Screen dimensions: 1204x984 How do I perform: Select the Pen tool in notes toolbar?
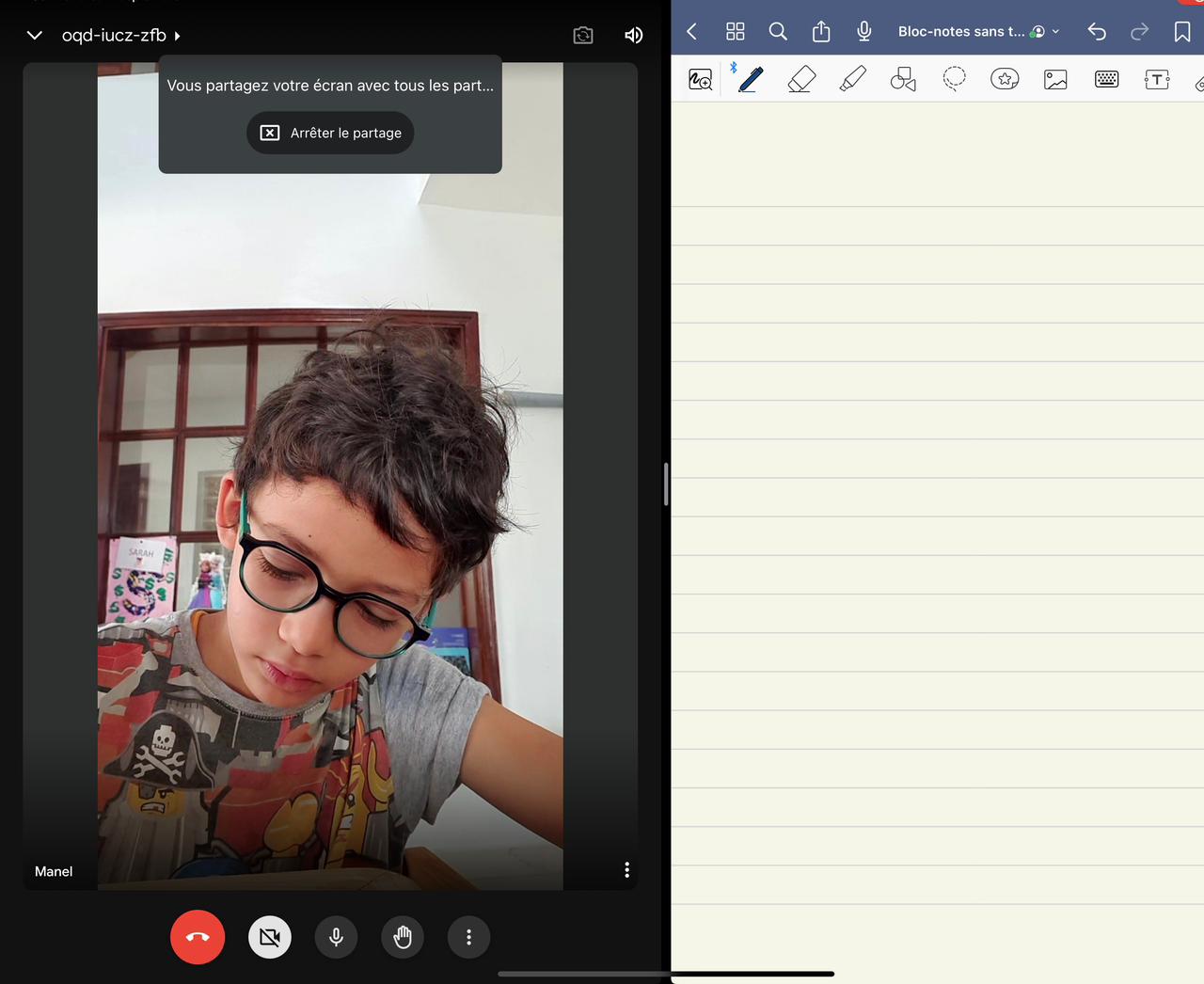750,79
